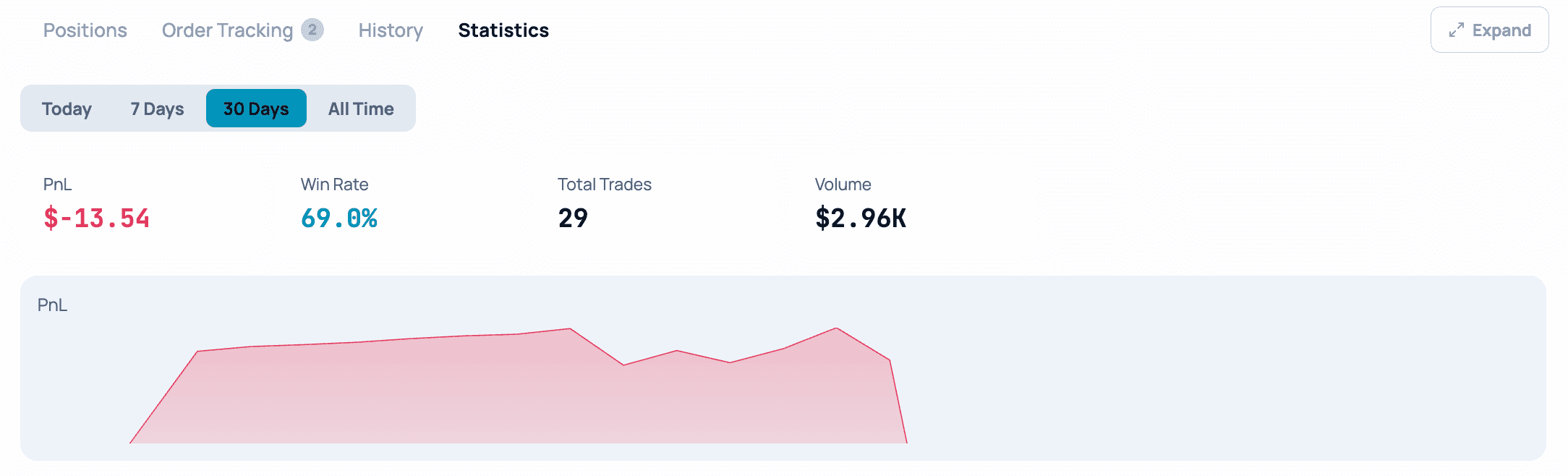The height and width of the screenshot is (476, 1568).
Task: Click the expand arrows icon
Action: tap(1457, 30)
